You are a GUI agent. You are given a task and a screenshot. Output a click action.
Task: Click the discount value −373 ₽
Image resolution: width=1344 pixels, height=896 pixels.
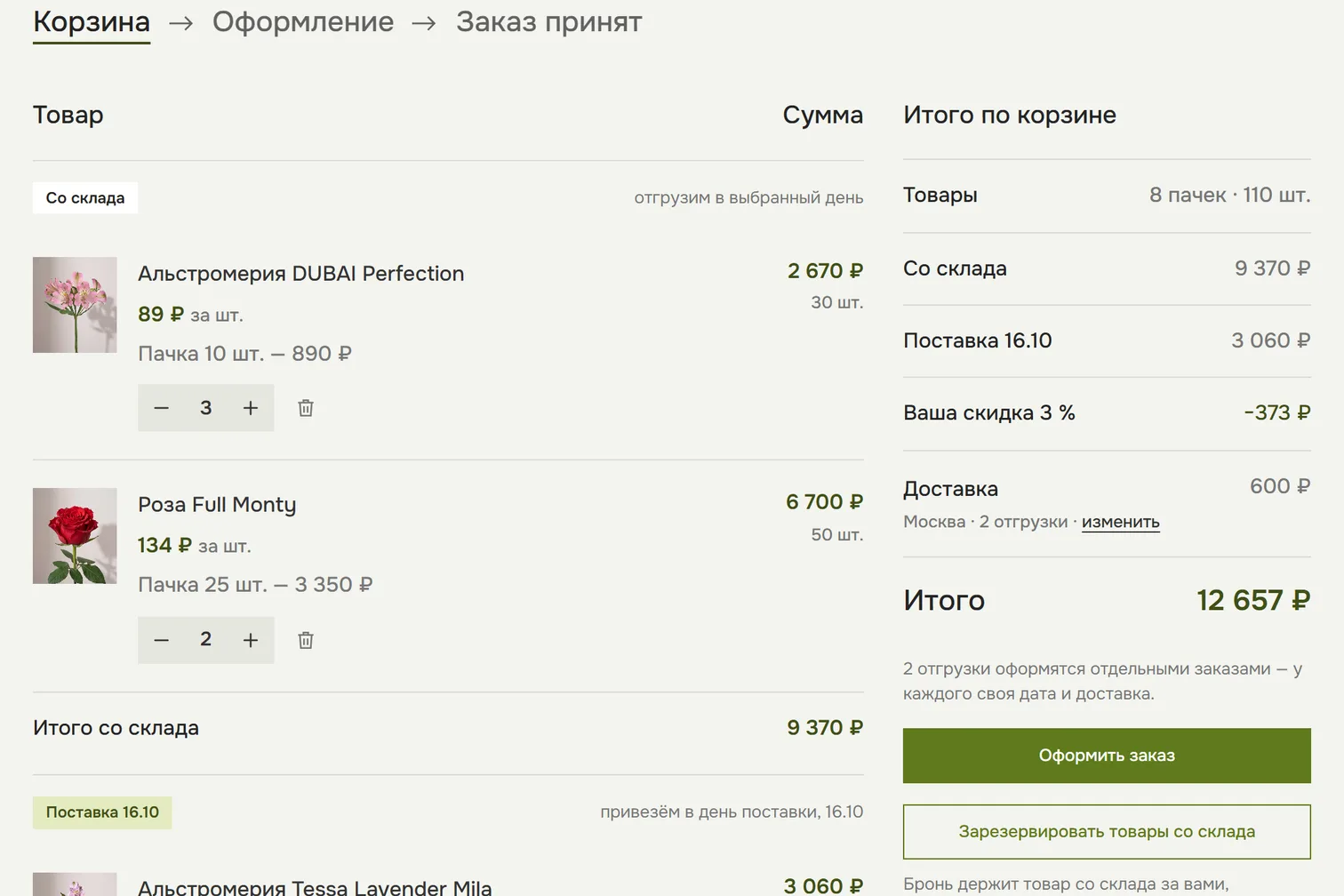point(1277,412)
